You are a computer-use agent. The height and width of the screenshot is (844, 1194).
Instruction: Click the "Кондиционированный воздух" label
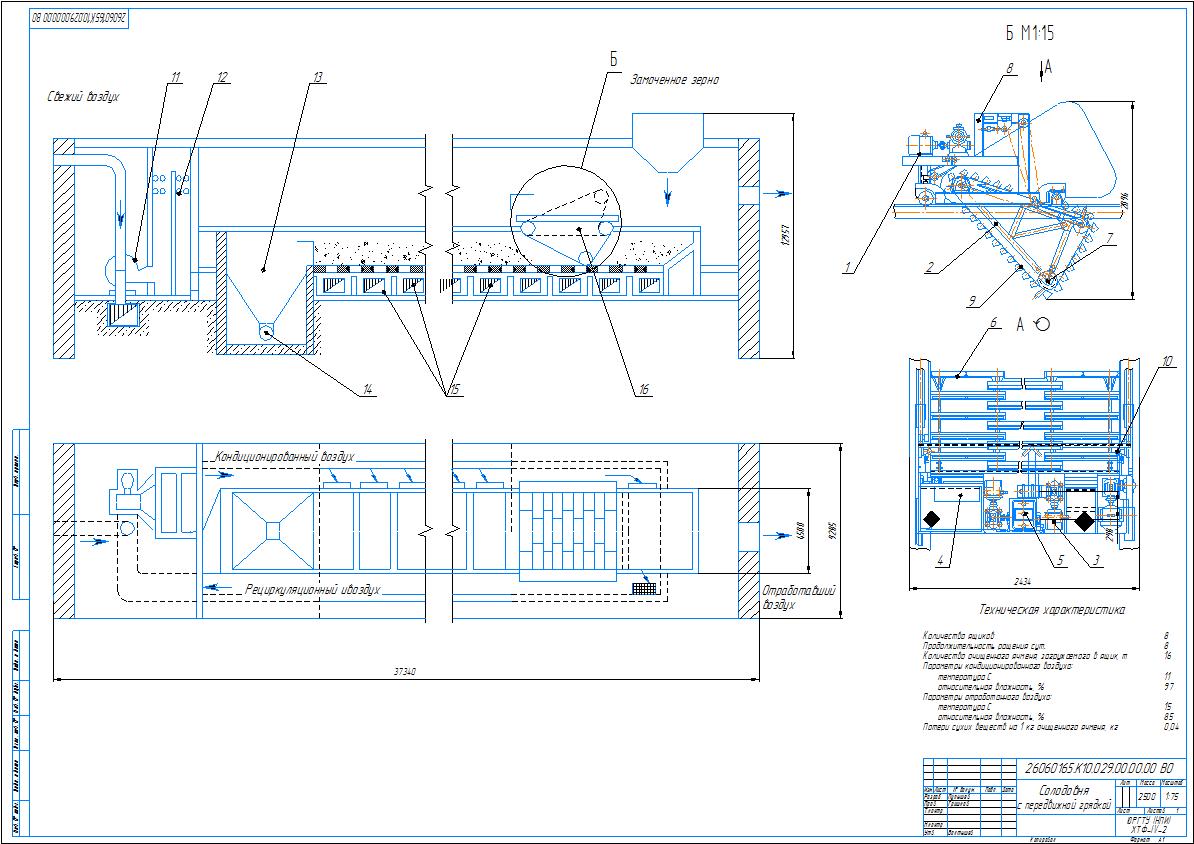click(284, 457)
